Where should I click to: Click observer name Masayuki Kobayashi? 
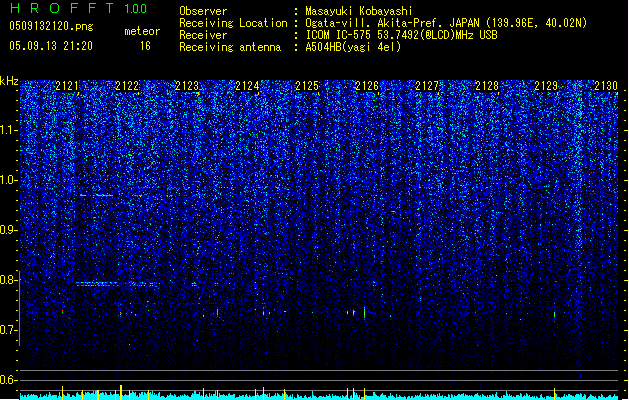359,11
